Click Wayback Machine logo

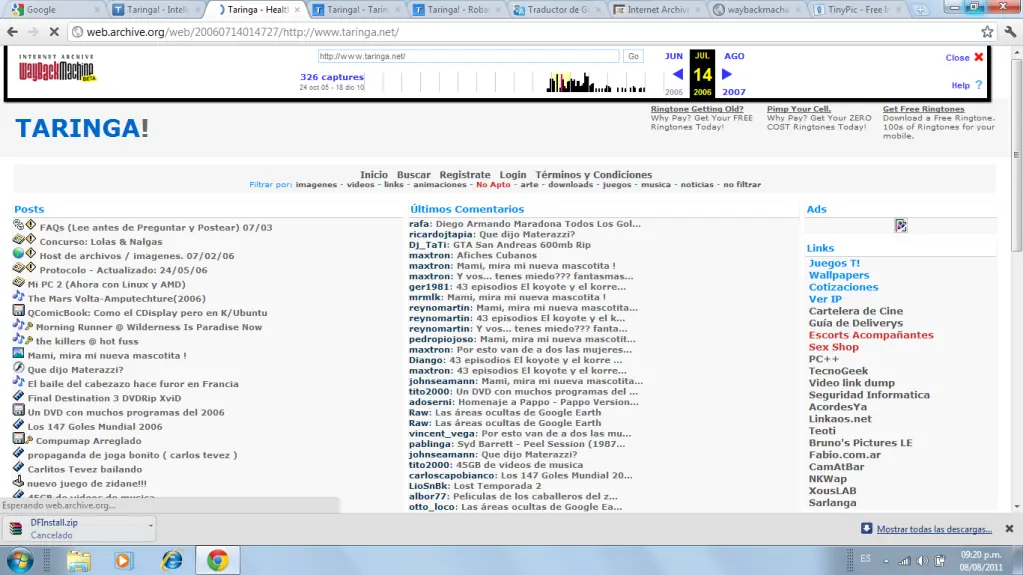[57, 68]
